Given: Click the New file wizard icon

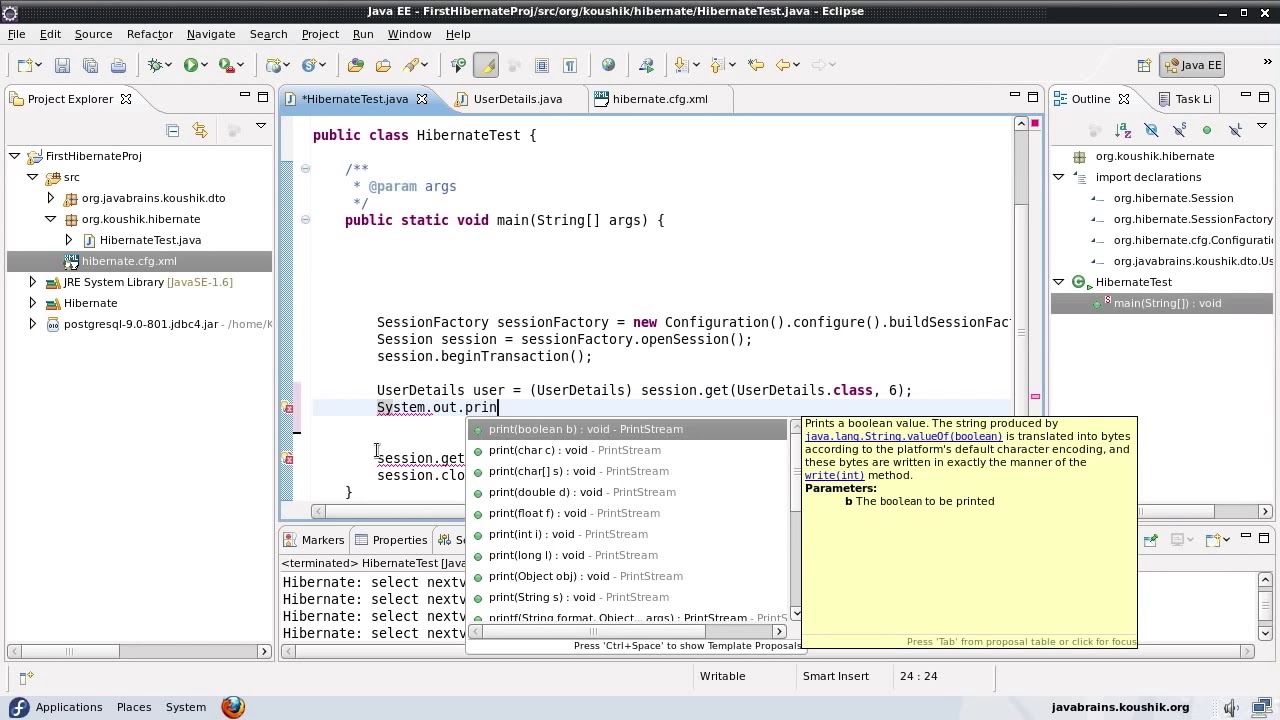Looking at the screenshot, I should (x=24, y=65).
